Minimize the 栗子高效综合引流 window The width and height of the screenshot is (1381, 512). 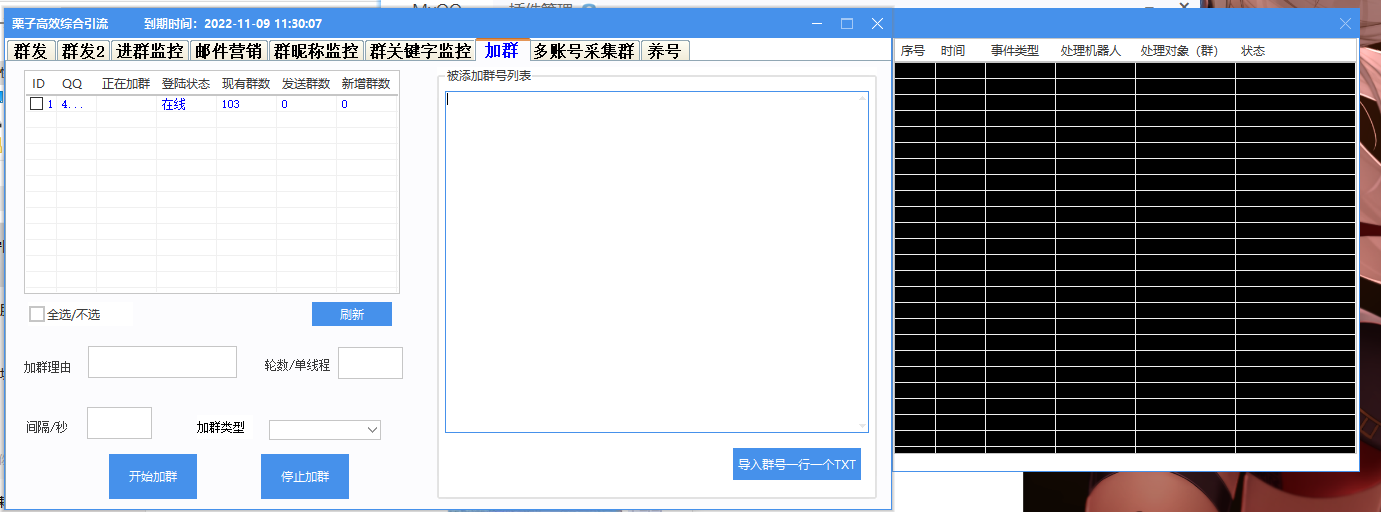817,23
